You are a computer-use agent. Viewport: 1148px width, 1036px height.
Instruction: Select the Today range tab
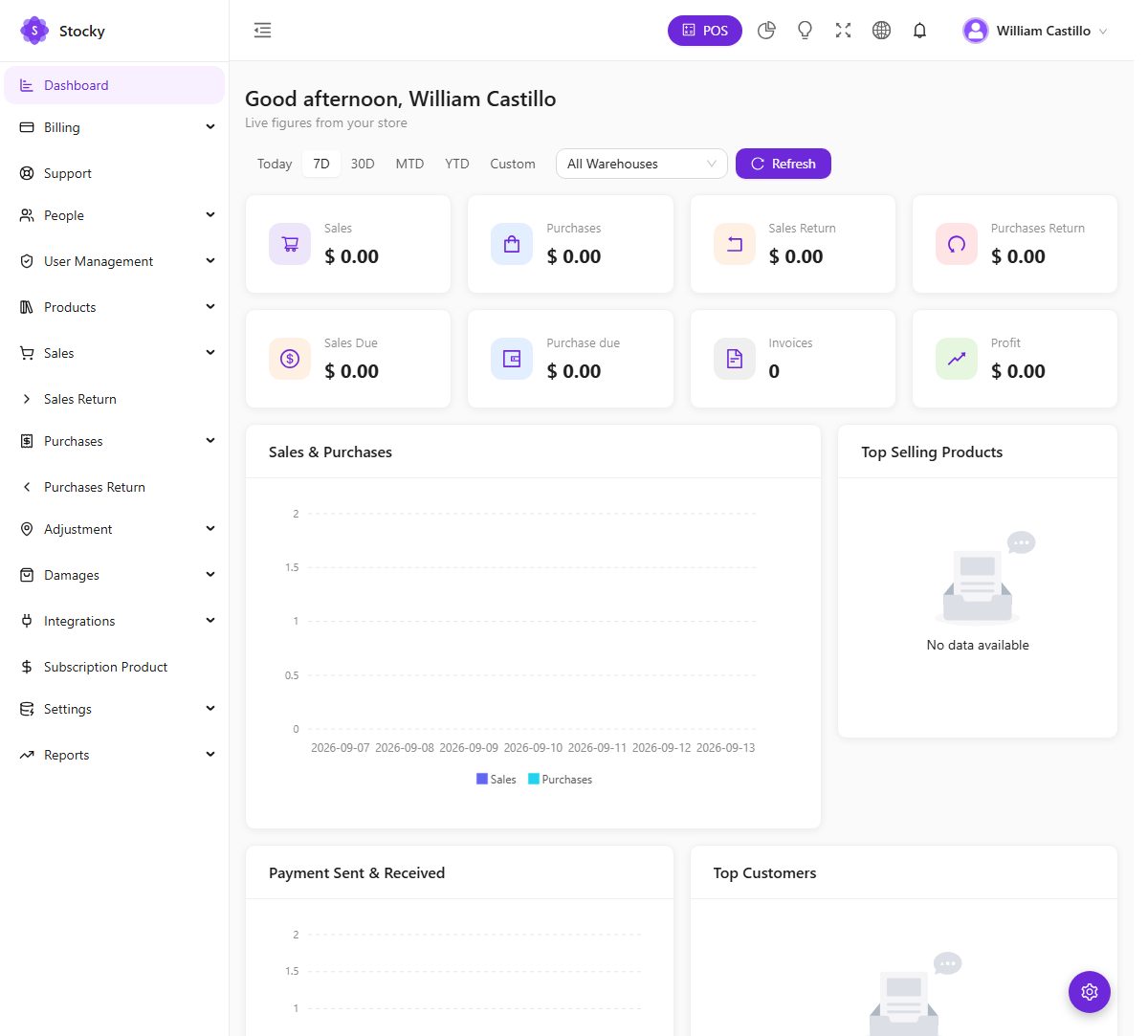click(x=275, y=164)
